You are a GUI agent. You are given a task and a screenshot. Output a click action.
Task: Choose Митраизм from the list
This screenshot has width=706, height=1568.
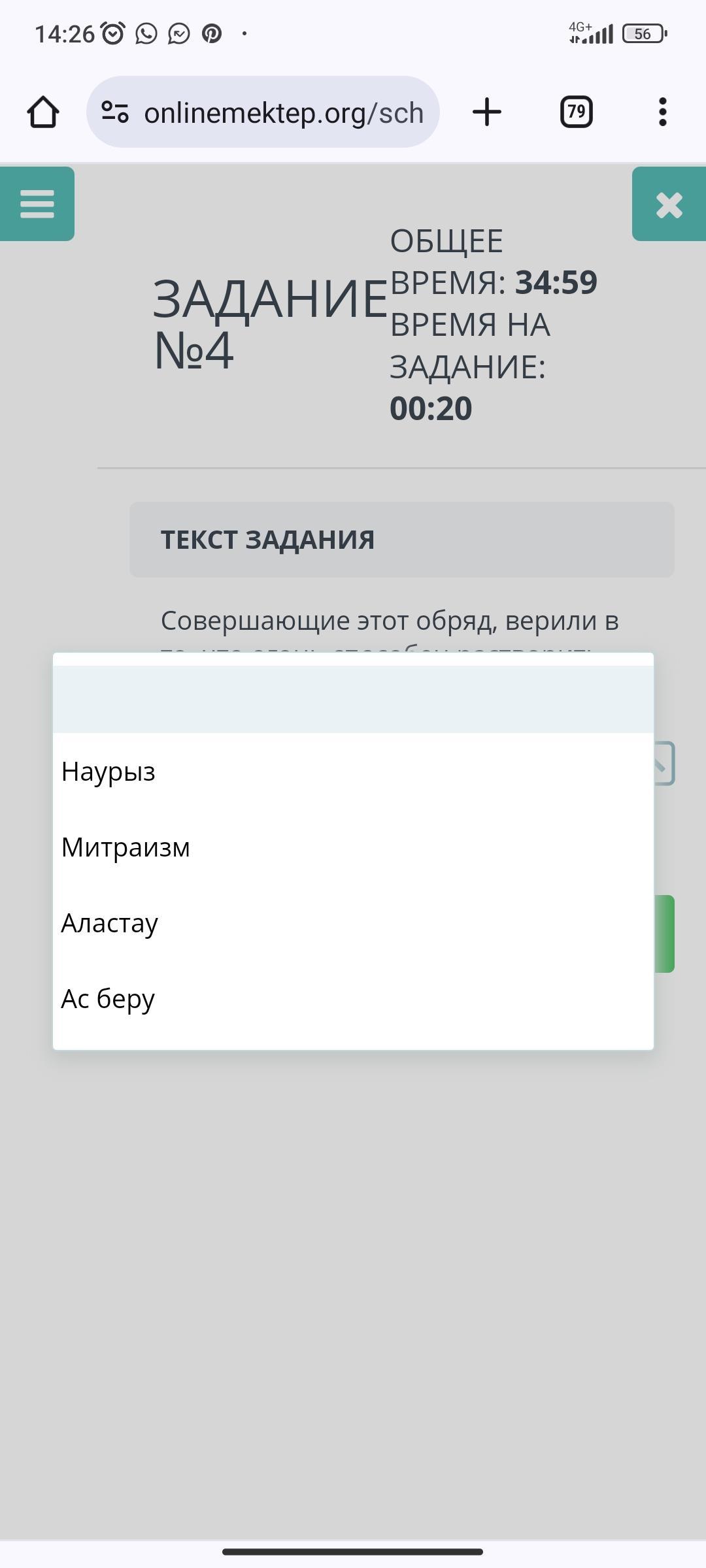(126, 847)
